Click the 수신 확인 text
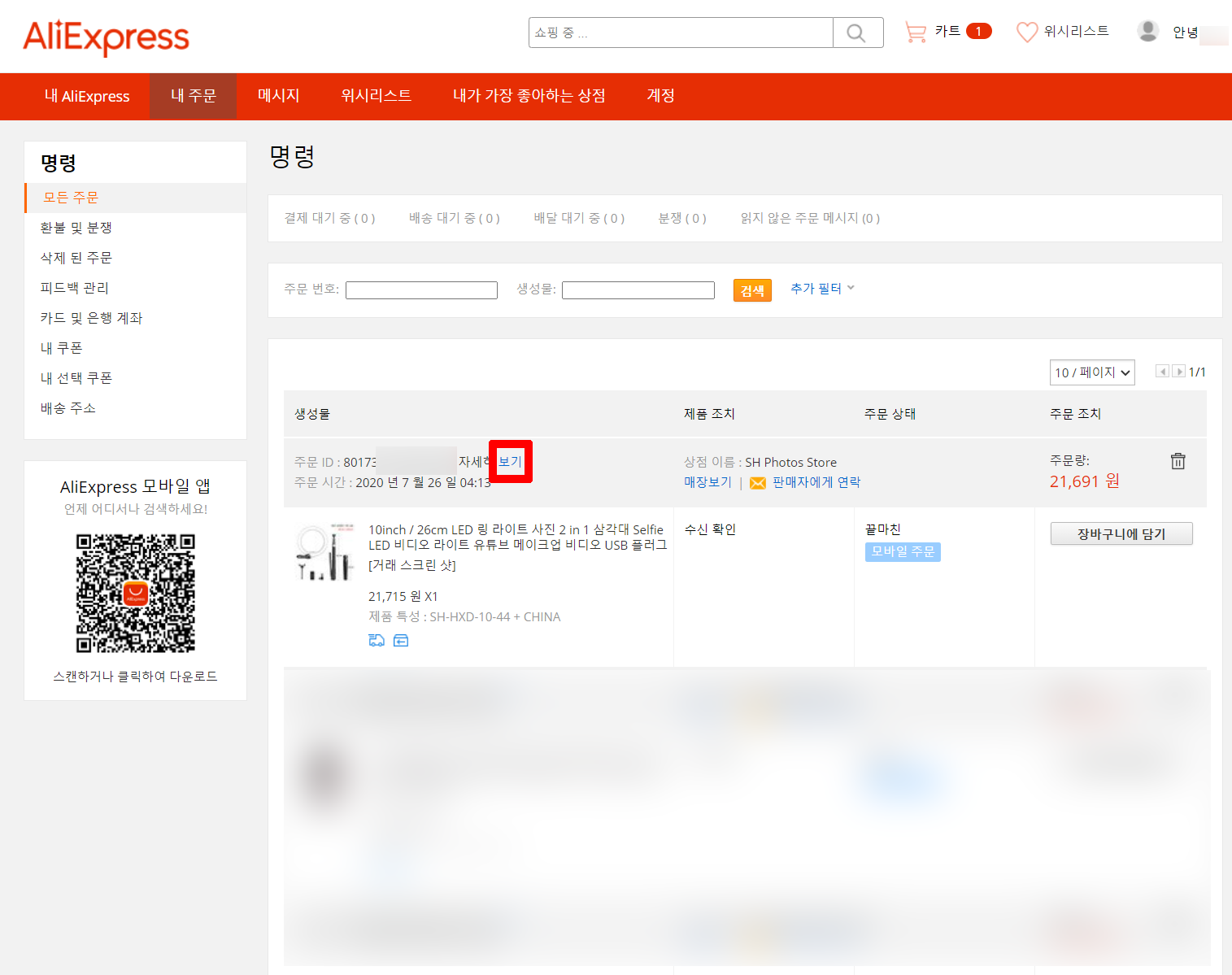1232x975 pixels. (710, 529)
